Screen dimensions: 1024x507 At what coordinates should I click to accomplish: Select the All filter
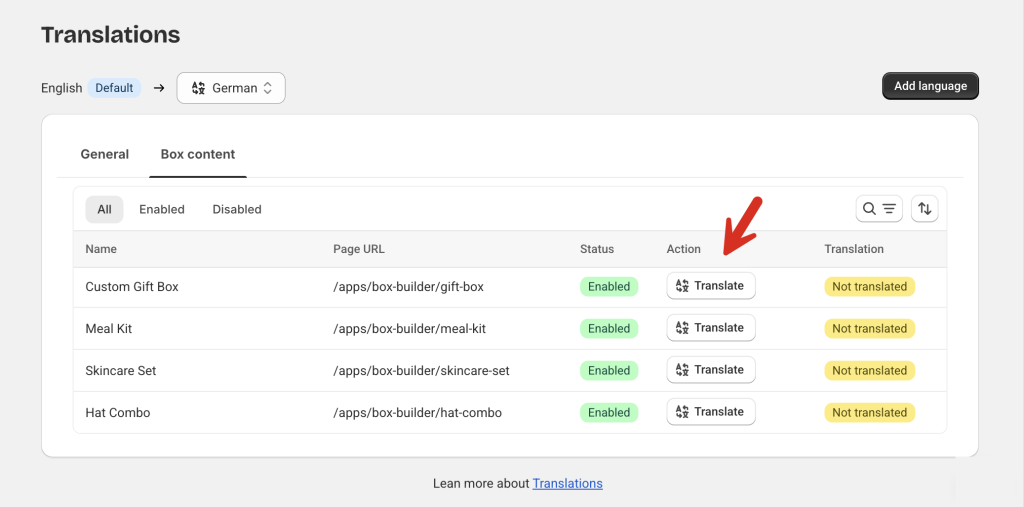coord(104,209)
